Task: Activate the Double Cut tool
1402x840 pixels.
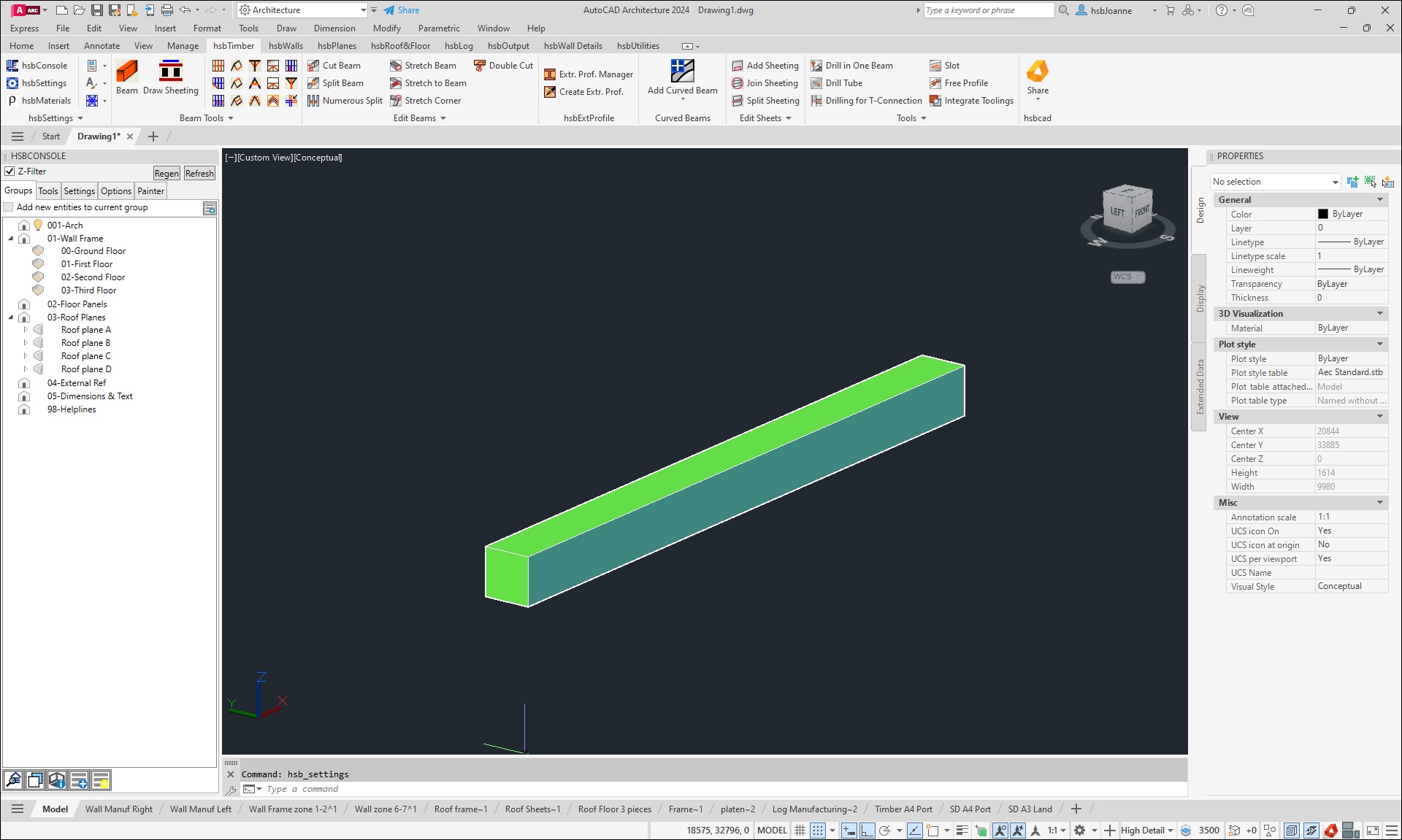Action: pos(503,66)
